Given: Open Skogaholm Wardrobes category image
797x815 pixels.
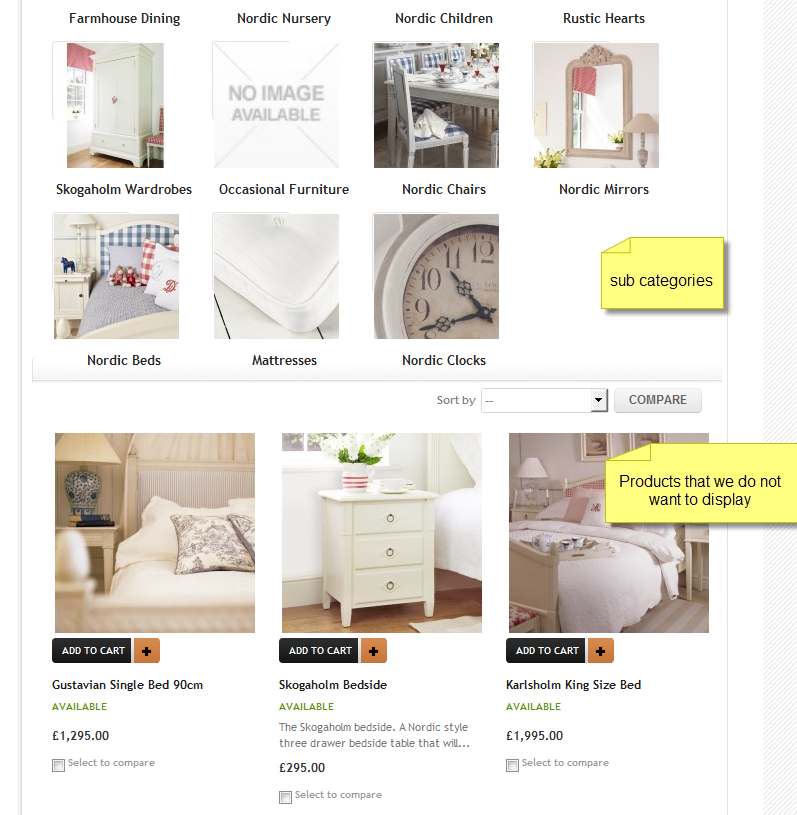Looking at the screenshot, I should click(115, 105).
